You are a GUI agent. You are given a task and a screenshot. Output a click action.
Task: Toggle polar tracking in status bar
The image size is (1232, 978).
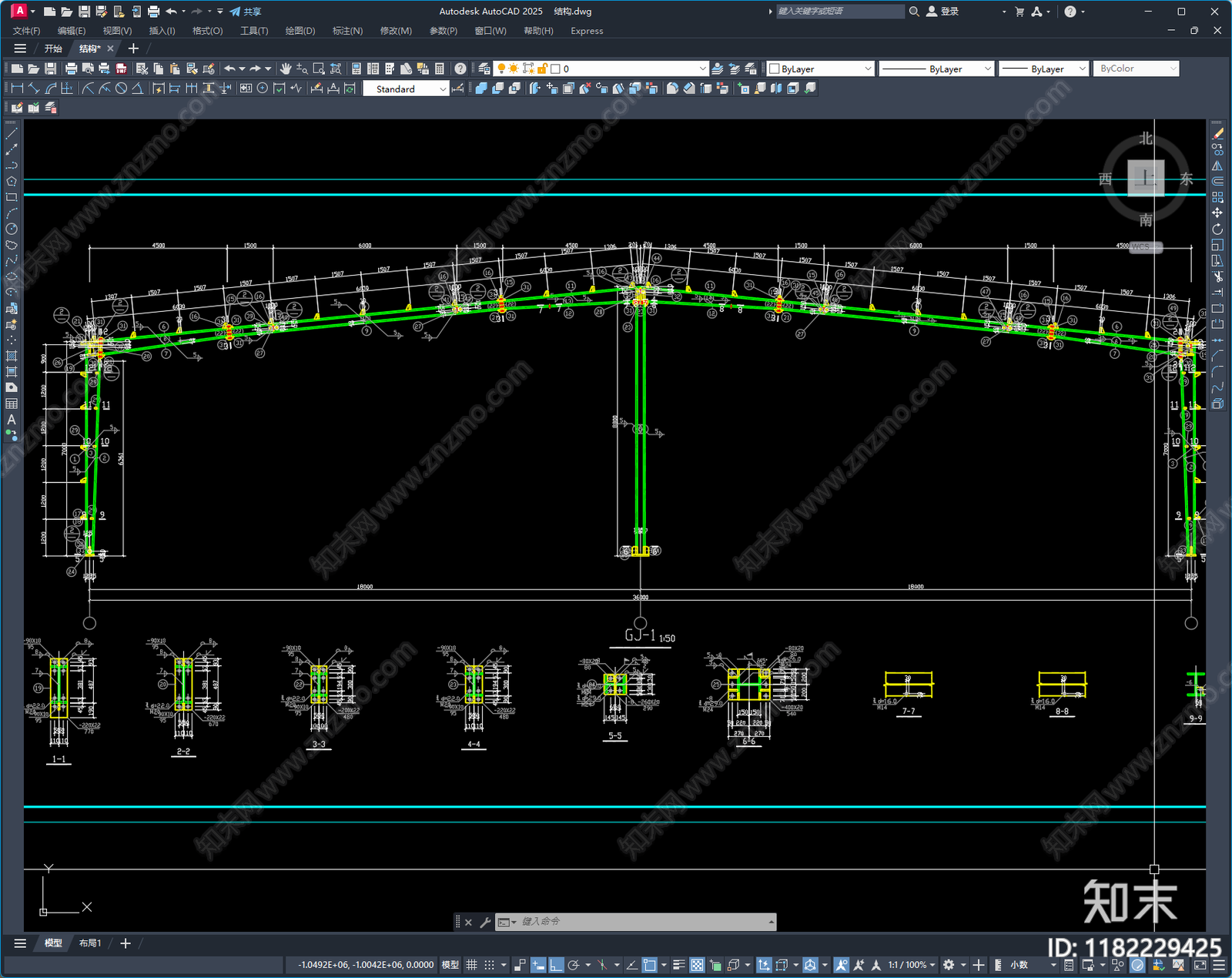point(574,965)
